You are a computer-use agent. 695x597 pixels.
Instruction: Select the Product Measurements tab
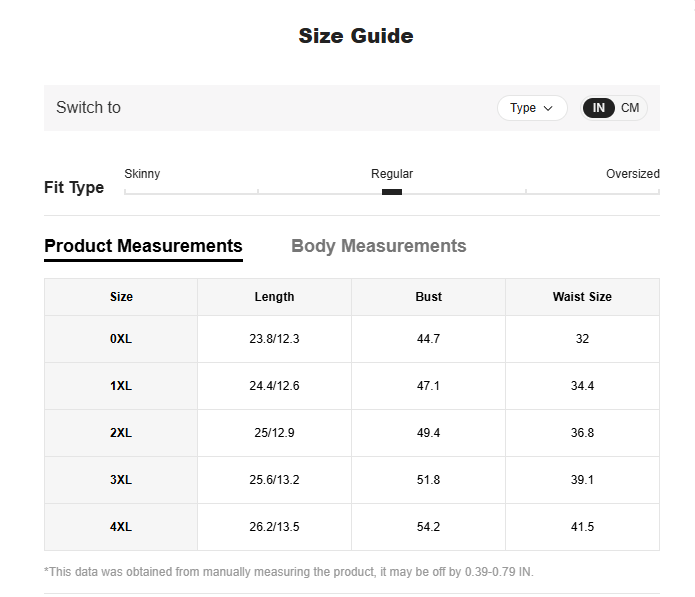[143, 246]
